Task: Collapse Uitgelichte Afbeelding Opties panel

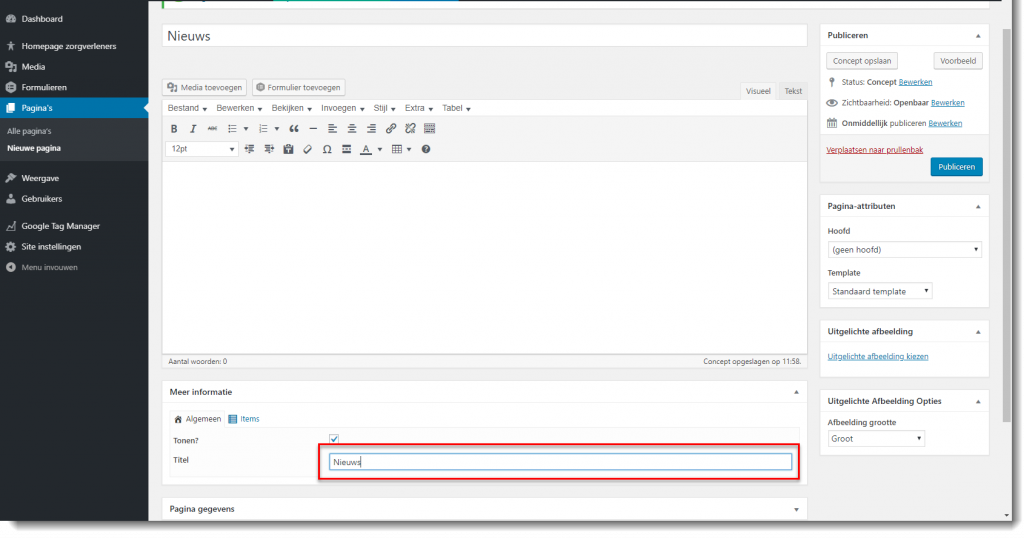Action: point(978,401)
